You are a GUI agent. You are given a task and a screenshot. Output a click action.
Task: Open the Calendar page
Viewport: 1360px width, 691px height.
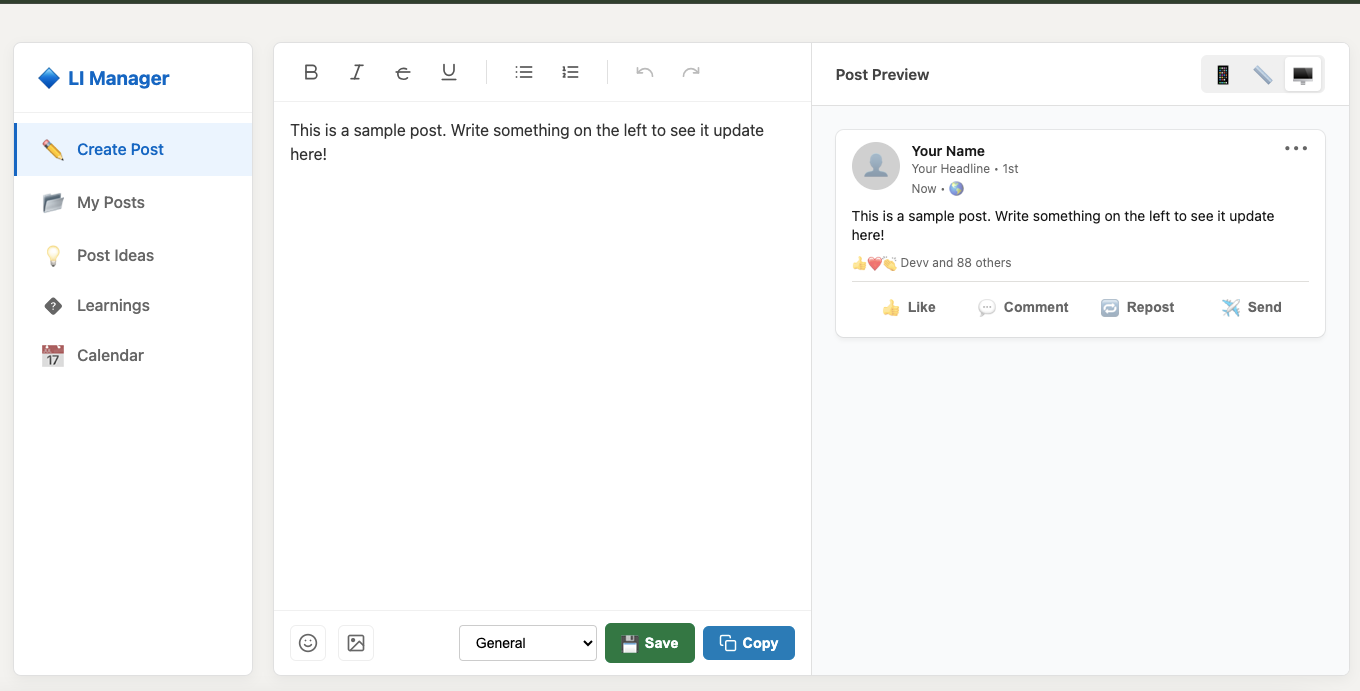click(x=110, y=356)
